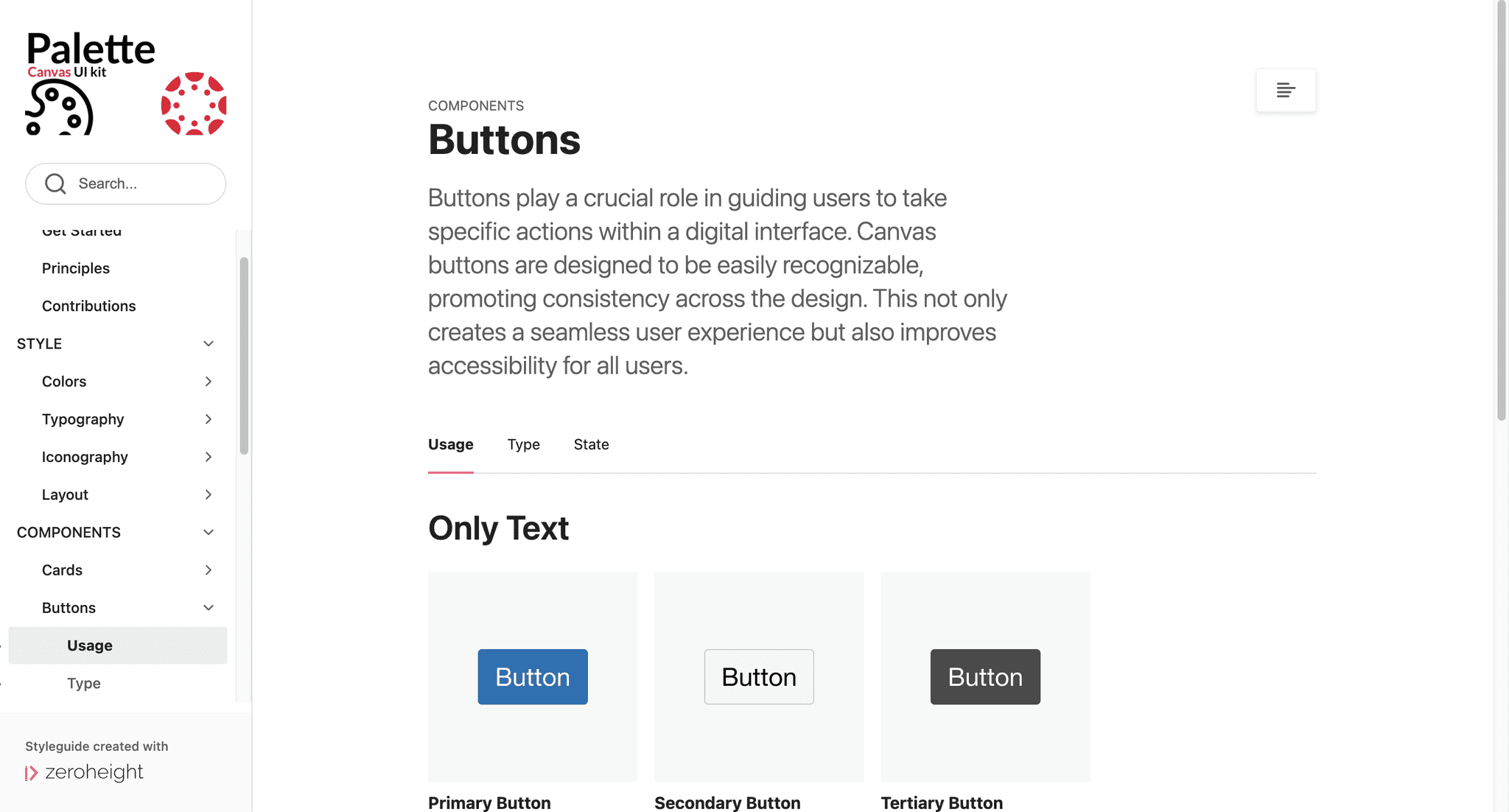
Task: Switch to the Type tab
Action: click(x=523, y=444)
